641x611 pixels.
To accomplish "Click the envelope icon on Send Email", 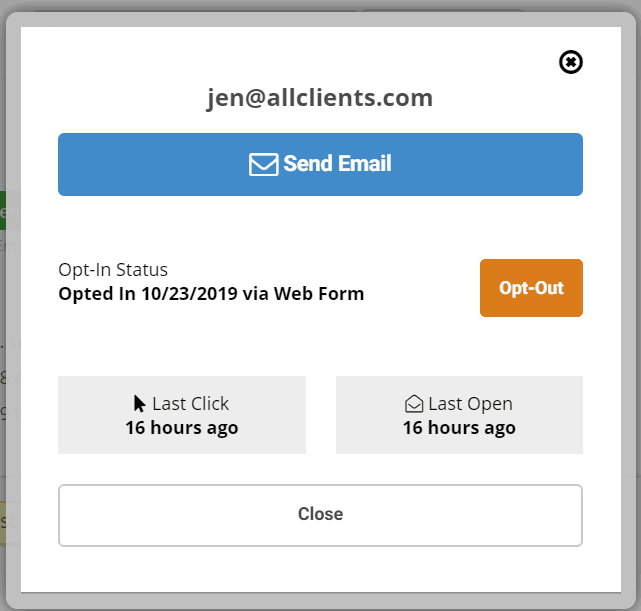I will pyautogui.click(x=264, y=164).
